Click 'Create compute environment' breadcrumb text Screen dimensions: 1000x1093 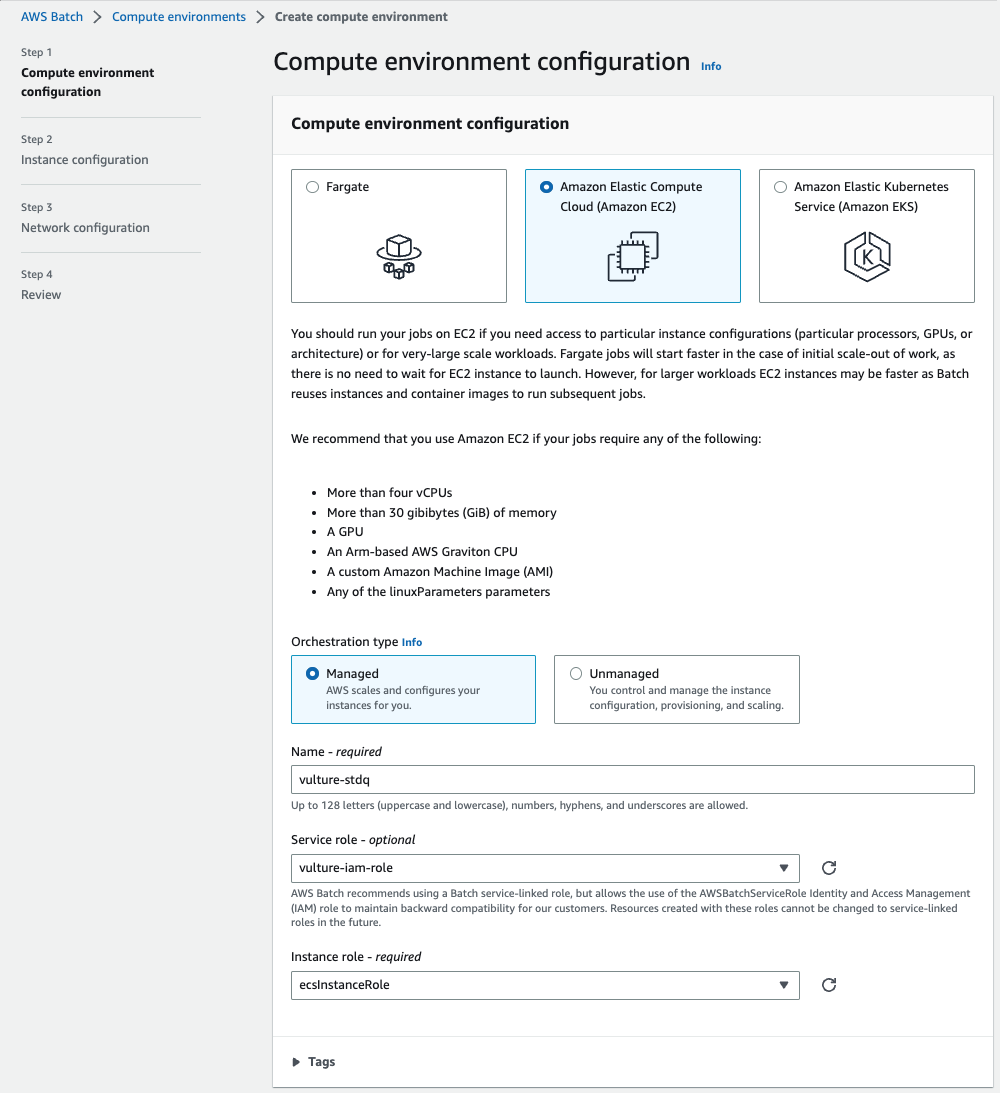tap(361, 17)
